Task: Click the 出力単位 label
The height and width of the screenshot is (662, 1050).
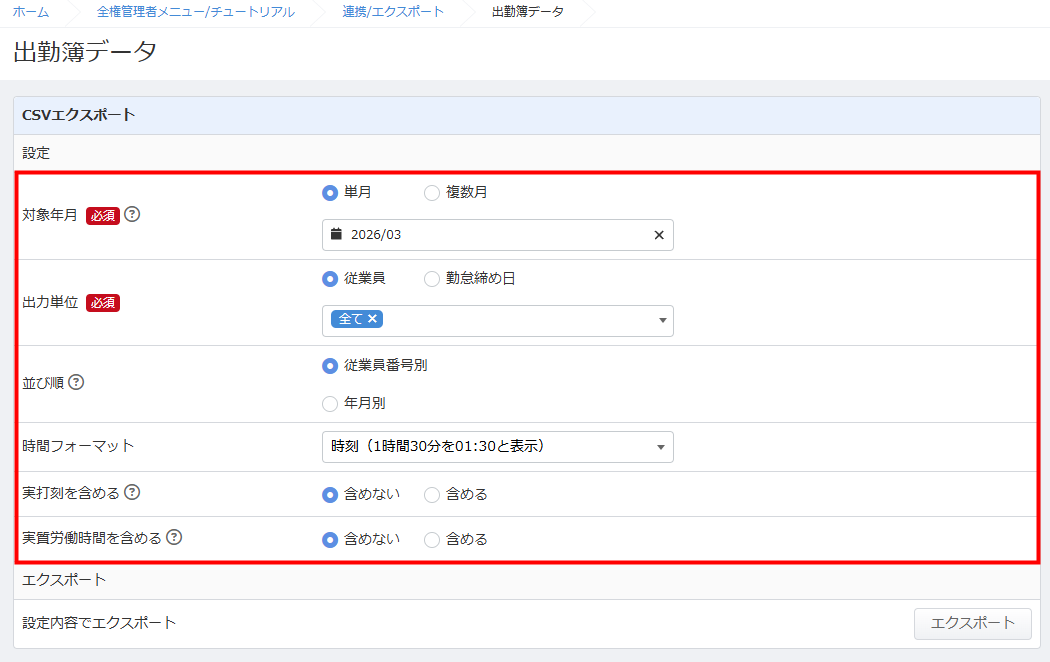Action: pos(50,303)
